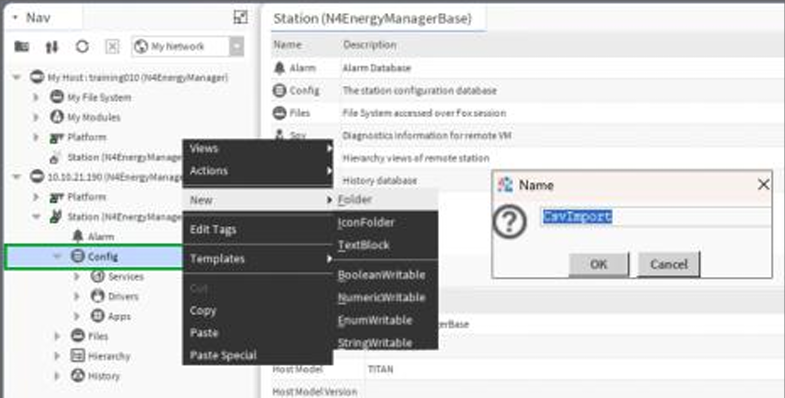Select StringWritable in New submenu
785x398 pixels.
click(x=385, y=342)
